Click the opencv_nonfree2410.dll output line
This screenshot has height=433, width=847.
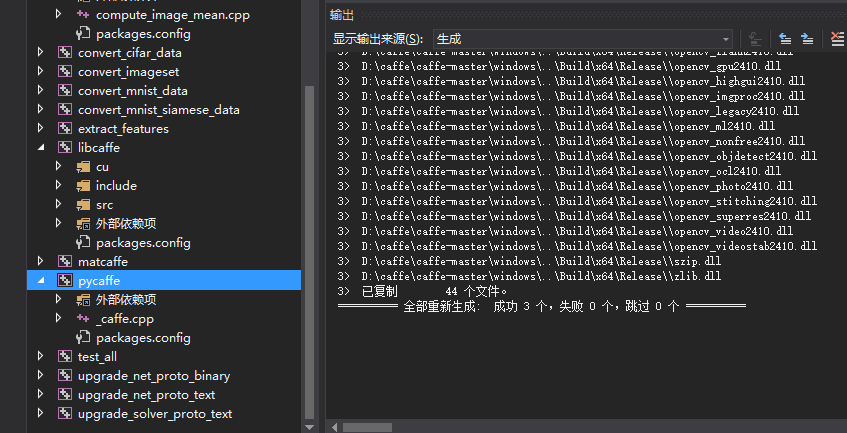(571, 141)
